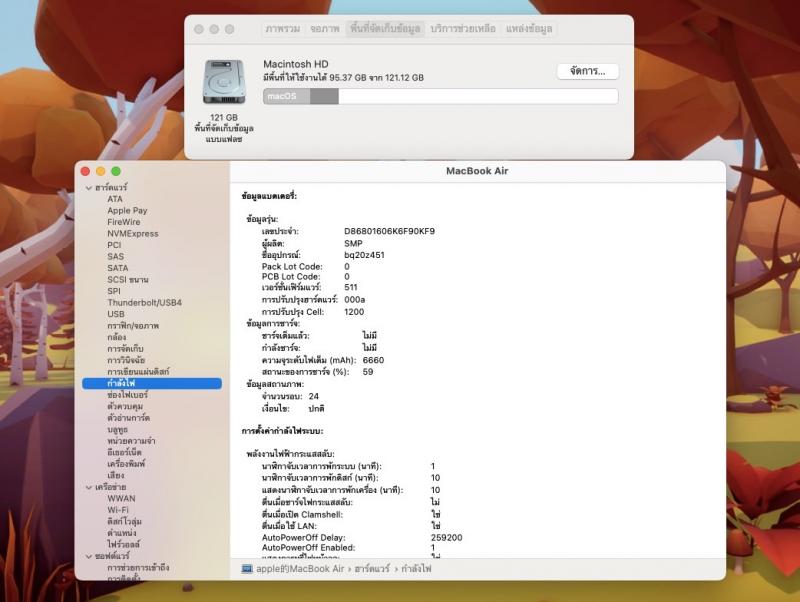
Task: Open ตัวควบคุม in the sidebar
Action: [x=125, y=407]
